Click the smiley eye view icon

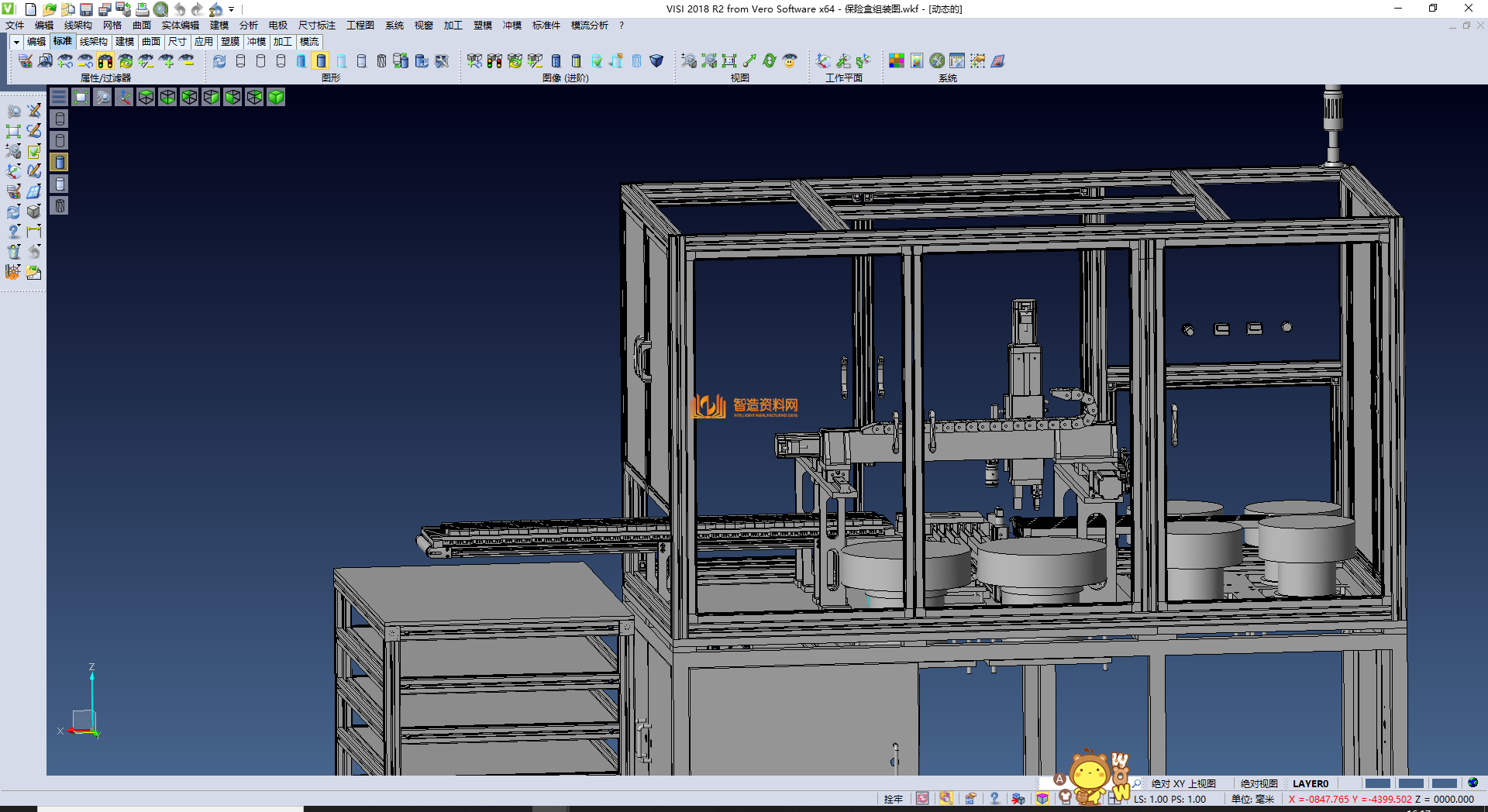[790, 61]
